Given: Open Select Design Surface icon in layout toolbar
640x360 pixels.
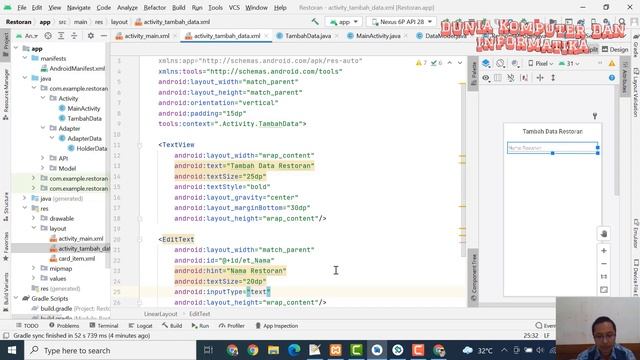Looking at the screenshot, I should tap(486, 63).
